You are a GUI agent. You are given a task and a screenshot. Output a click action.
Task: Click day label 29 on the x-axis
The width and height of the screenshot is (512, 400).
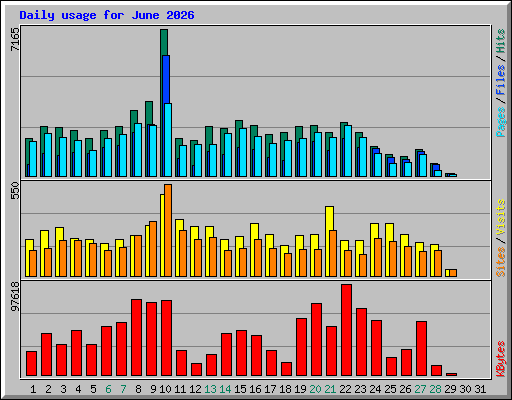pyautogui.click(x=450, y=389)
